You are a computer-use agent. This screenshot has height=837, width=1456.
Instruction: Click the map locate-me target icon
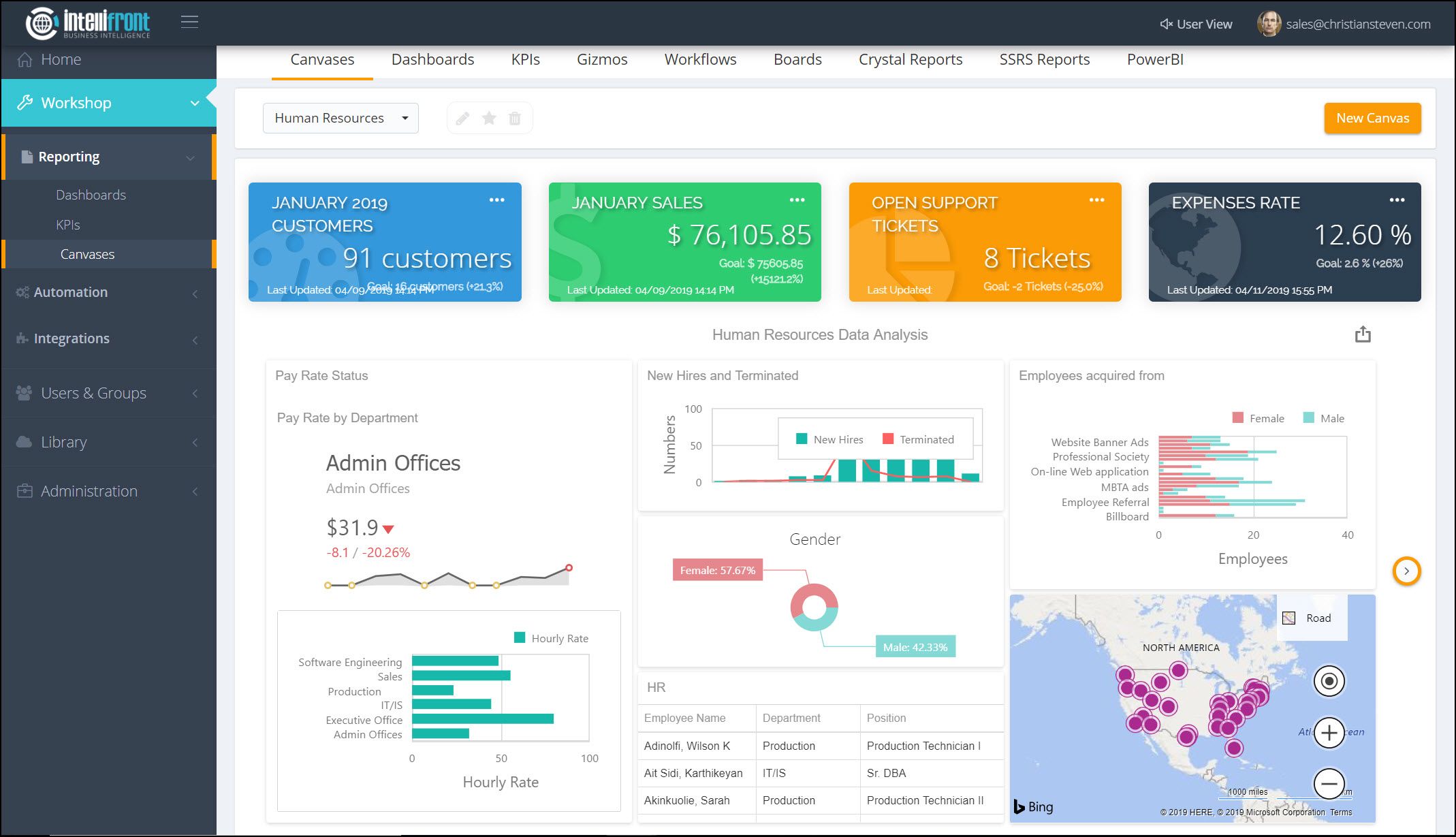[1329, 681]
